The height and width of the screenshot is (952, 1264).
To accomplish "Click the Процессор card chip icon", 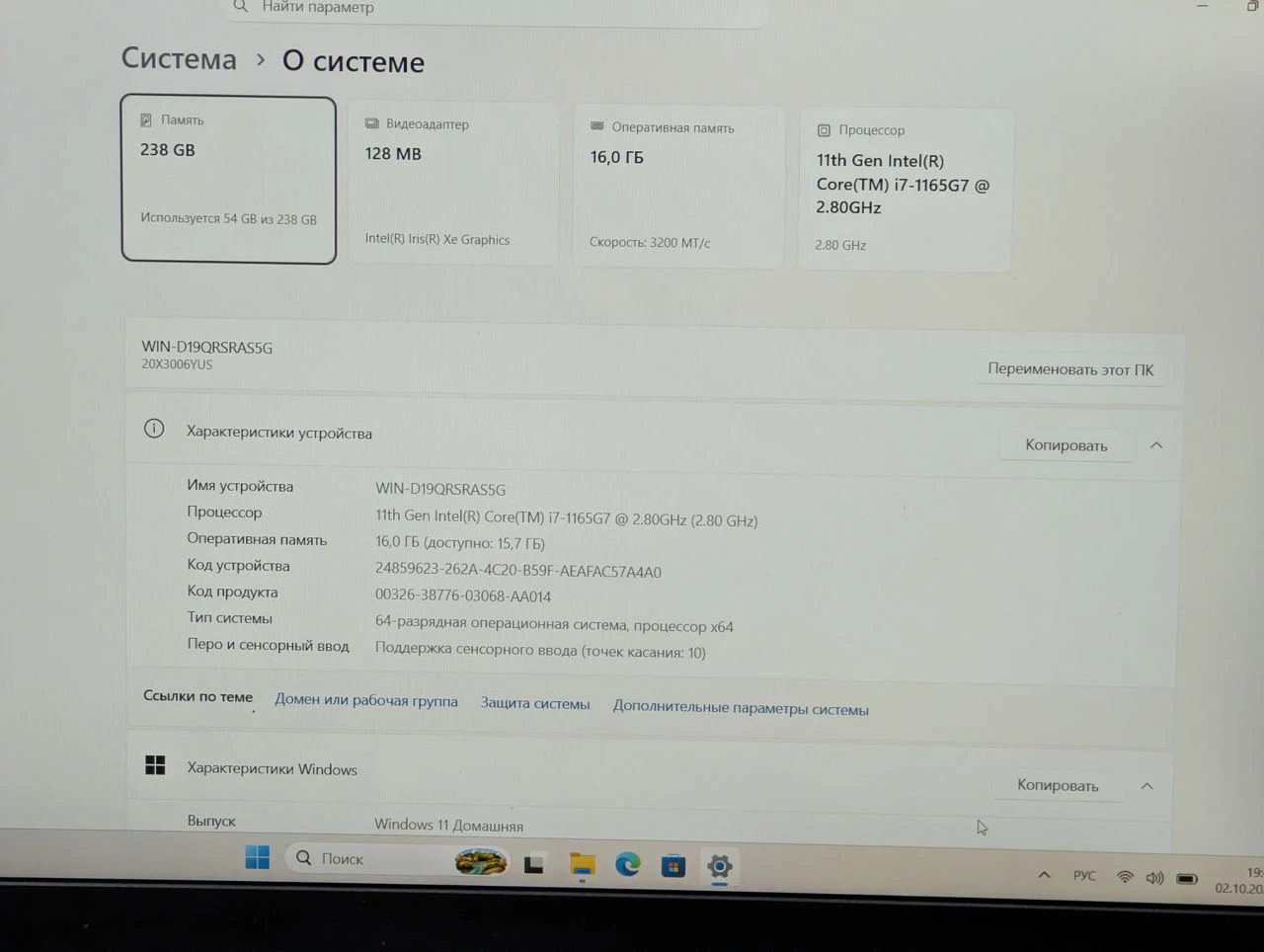I will point(824,130).
